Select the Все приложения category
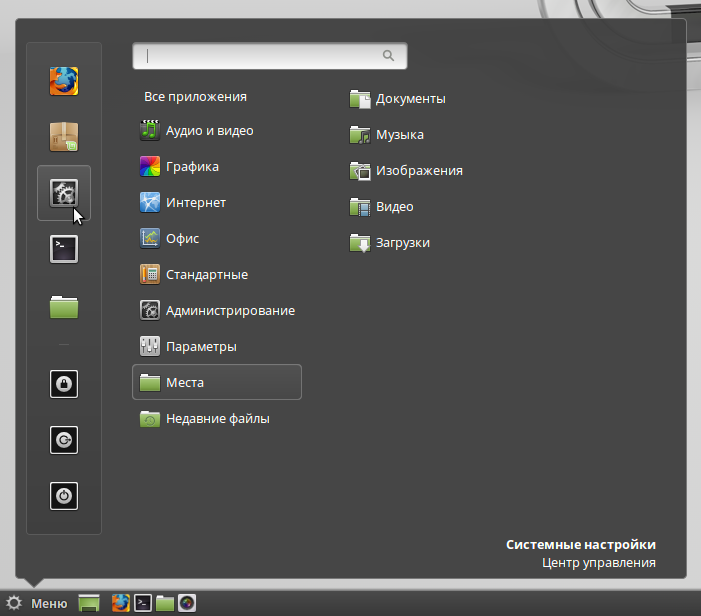Screen dimensions: 701x616 tap(195, 97)
